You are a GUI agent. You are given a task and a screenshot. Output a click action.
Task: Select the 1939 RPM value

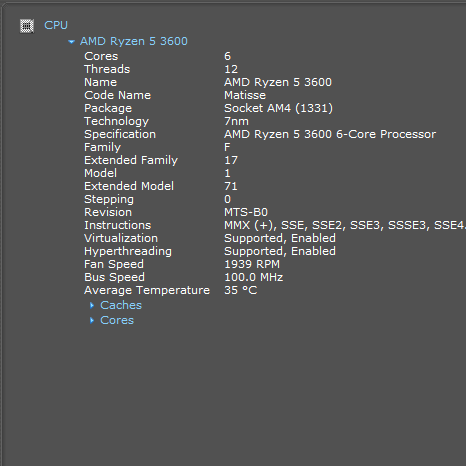(x=252, y=264)
